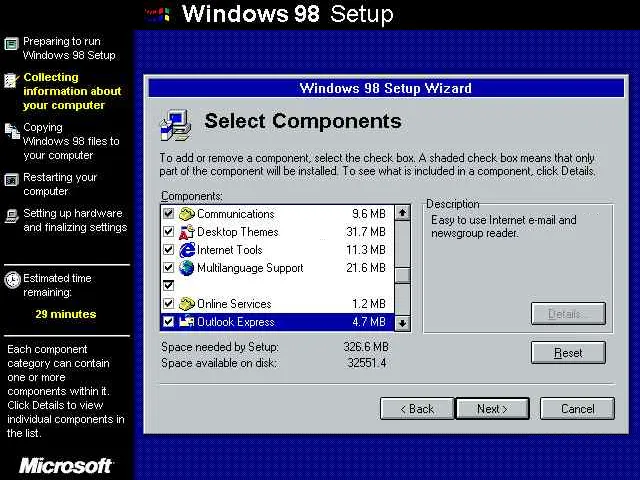
Task: Cancel the Windows 98 setup
Action: tap(577, 409)
